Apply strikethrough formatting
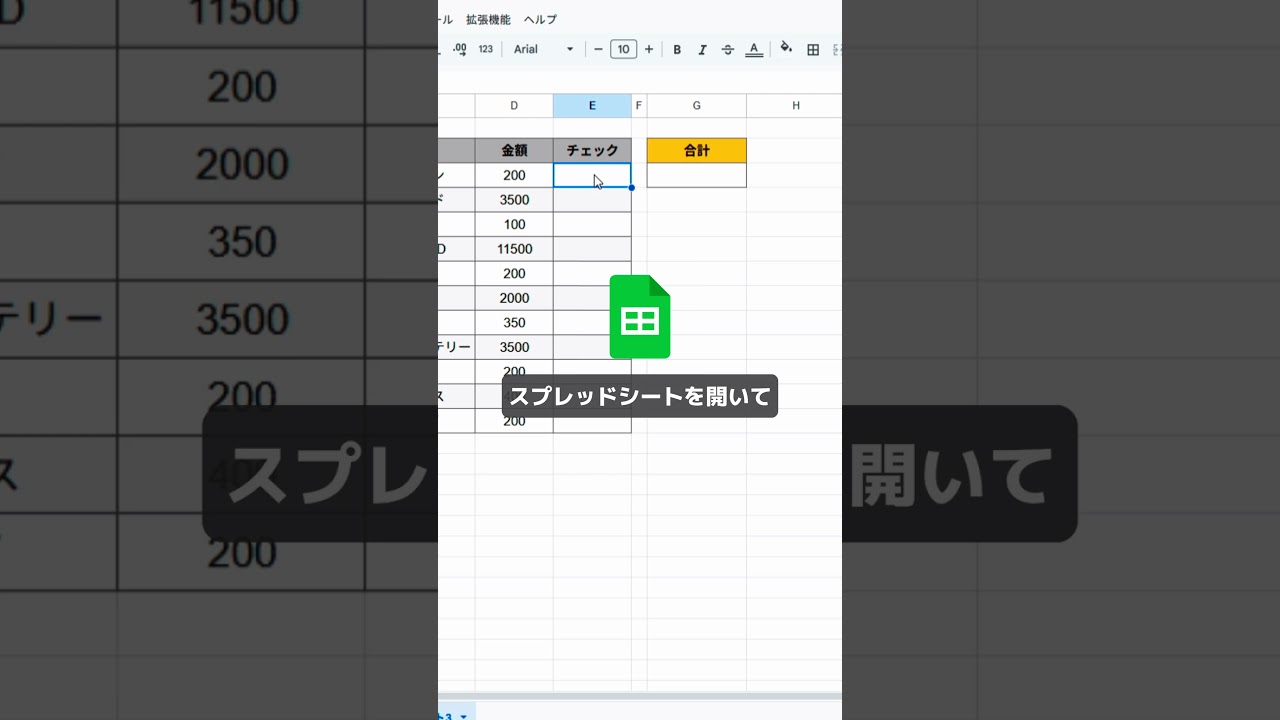Viewport: 1280px width, 720px height. coord(727,49)
